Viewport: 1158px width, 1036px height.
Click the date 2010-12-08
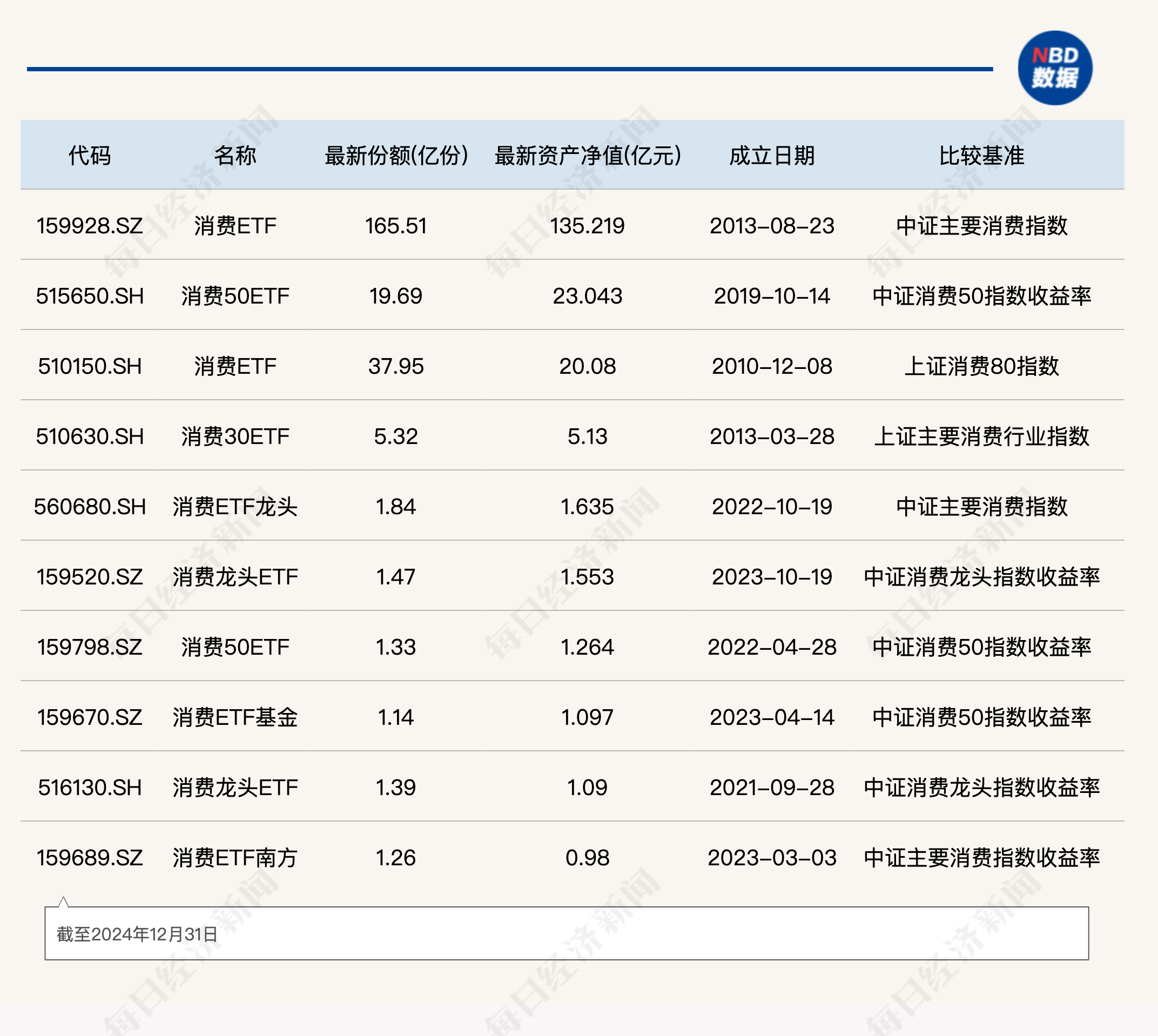coord(772,366)
